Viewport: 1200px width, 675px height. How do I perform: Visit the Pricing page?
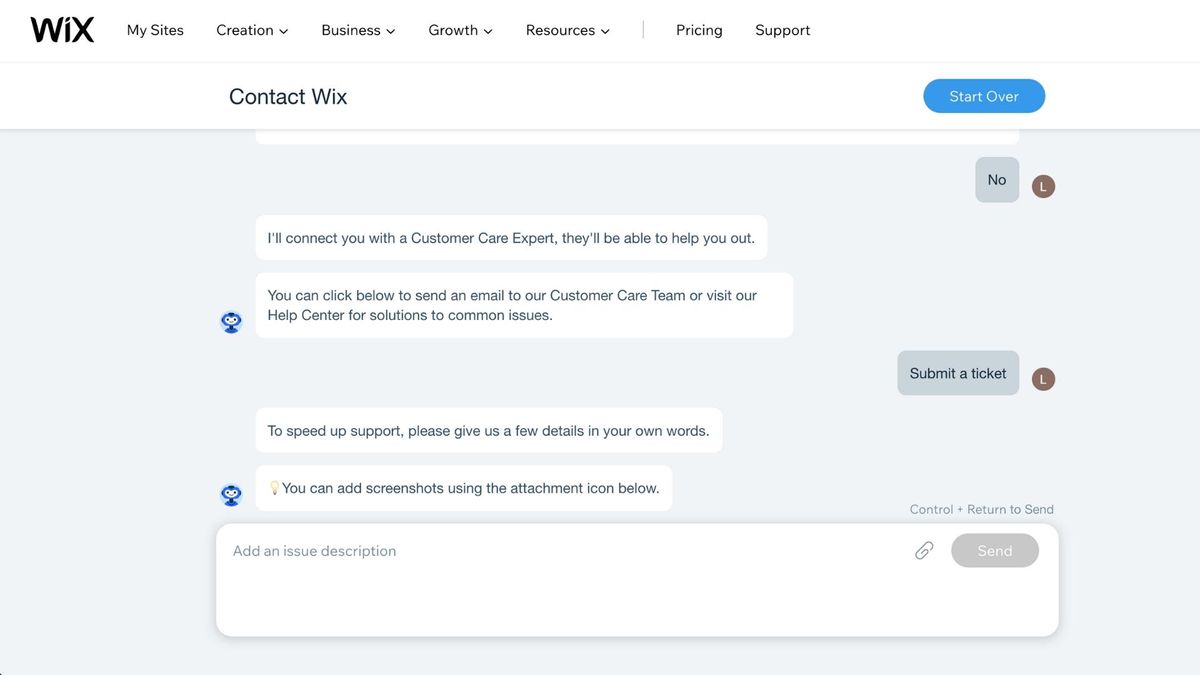coord(698,30)
